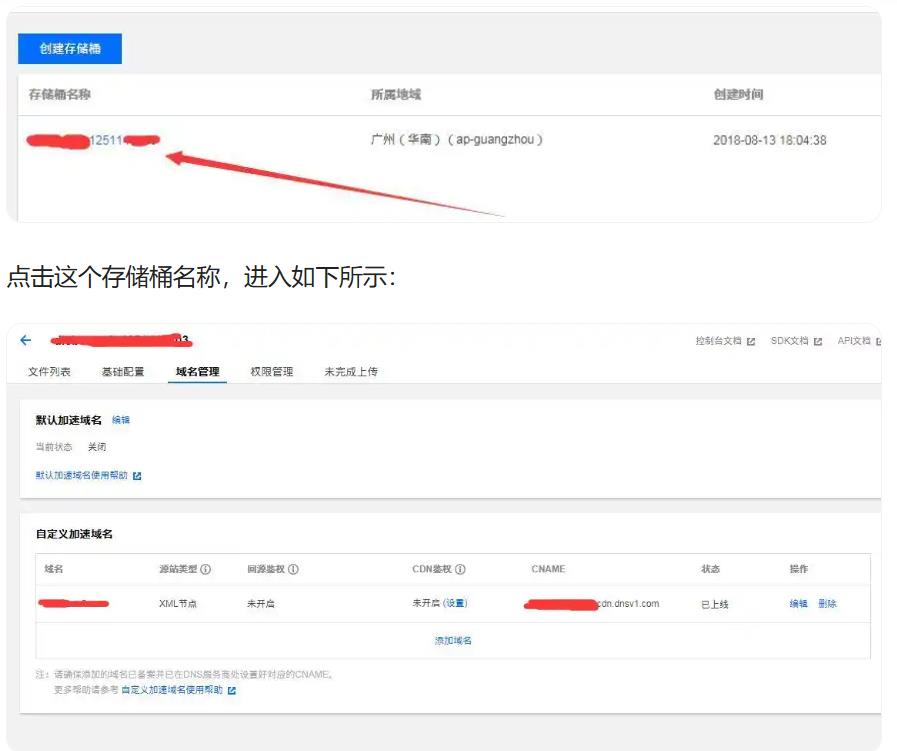The height and width of the screenshot is (751, 897).
Task: Go to the 未完成上传 tab
Action: (x=350, y=372)
